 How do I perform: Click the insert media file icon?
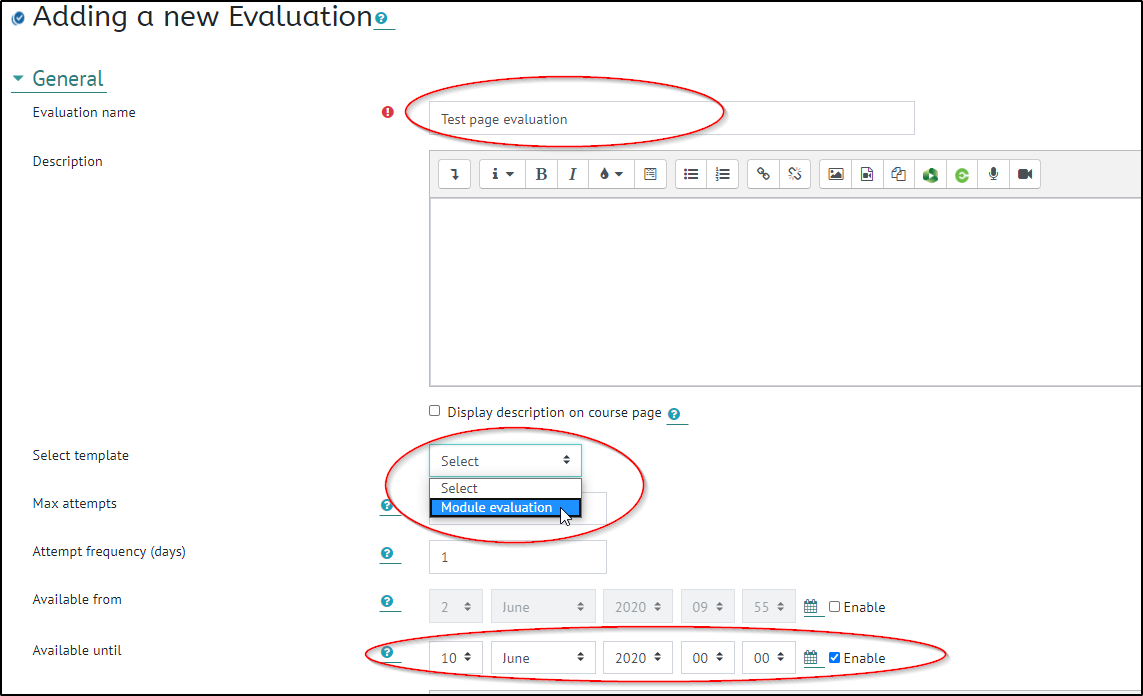[867, 174]
